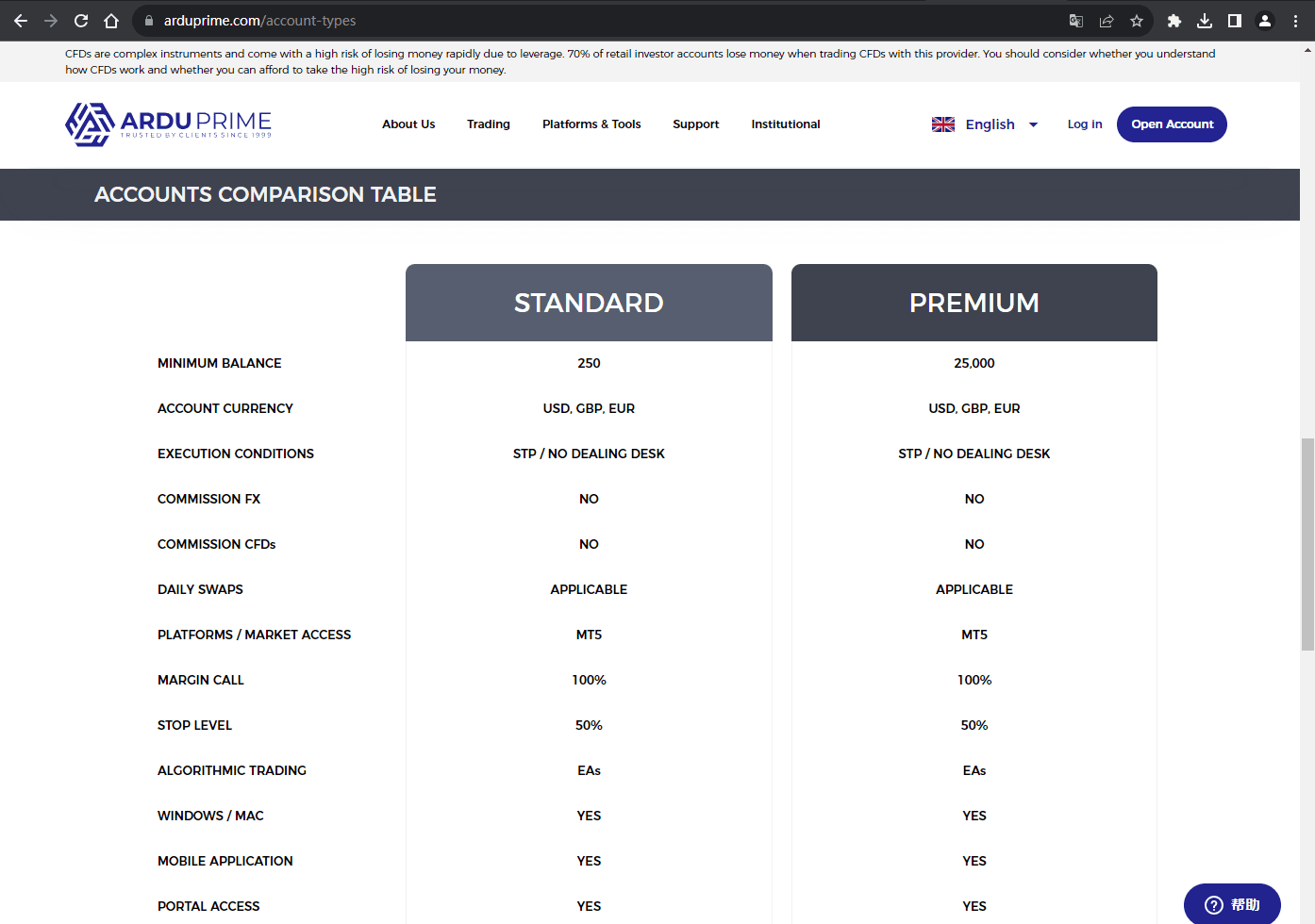Click the Ardu Prime logo
1315x924 pixels.
(x=169, y=124)
